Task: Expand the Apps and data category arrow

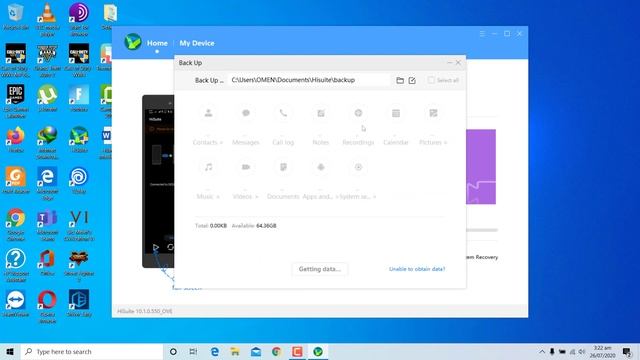Action: [337, 197]
